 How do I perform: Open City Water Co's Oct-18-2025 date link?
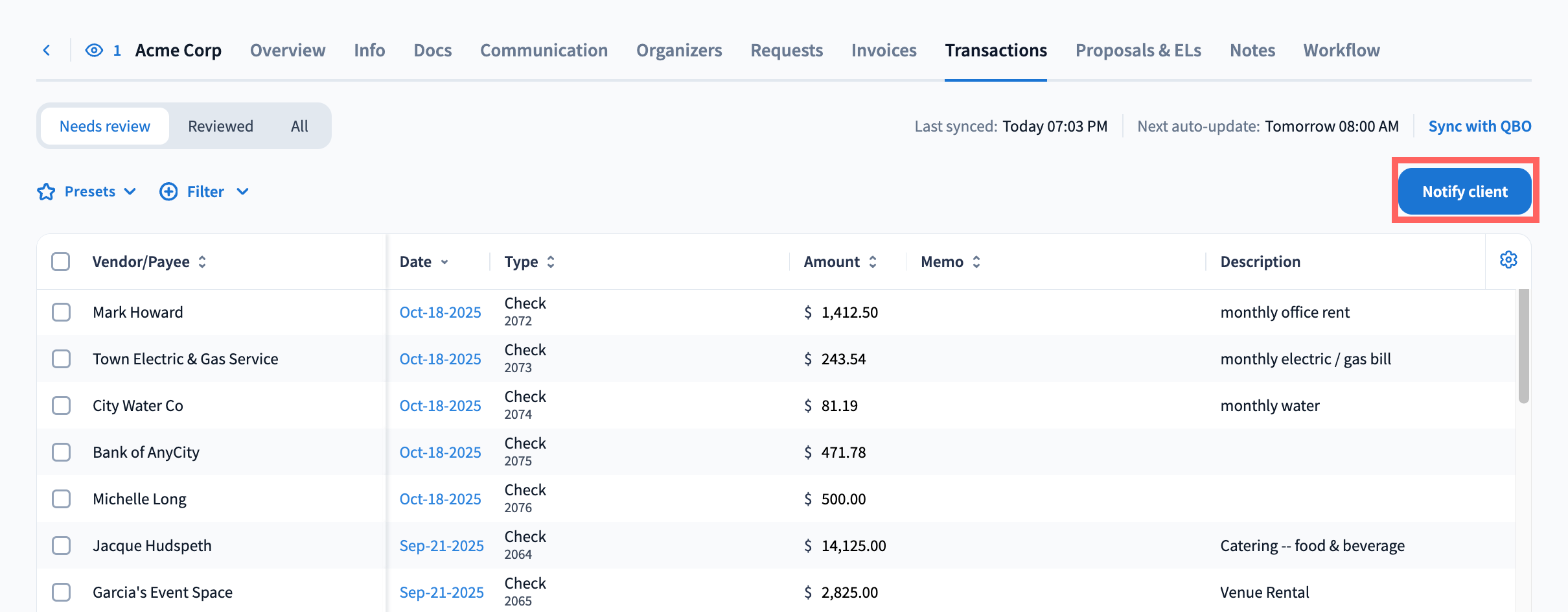click(x=440, y=406)
